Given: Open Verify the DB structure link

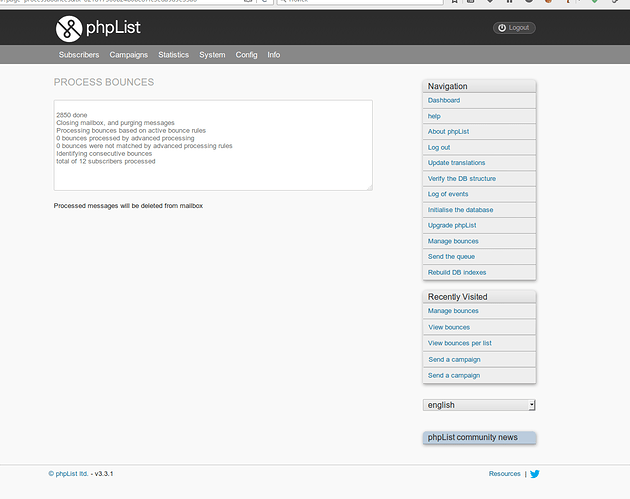Looking at the screenshot, I should click(x=462, y=179).
